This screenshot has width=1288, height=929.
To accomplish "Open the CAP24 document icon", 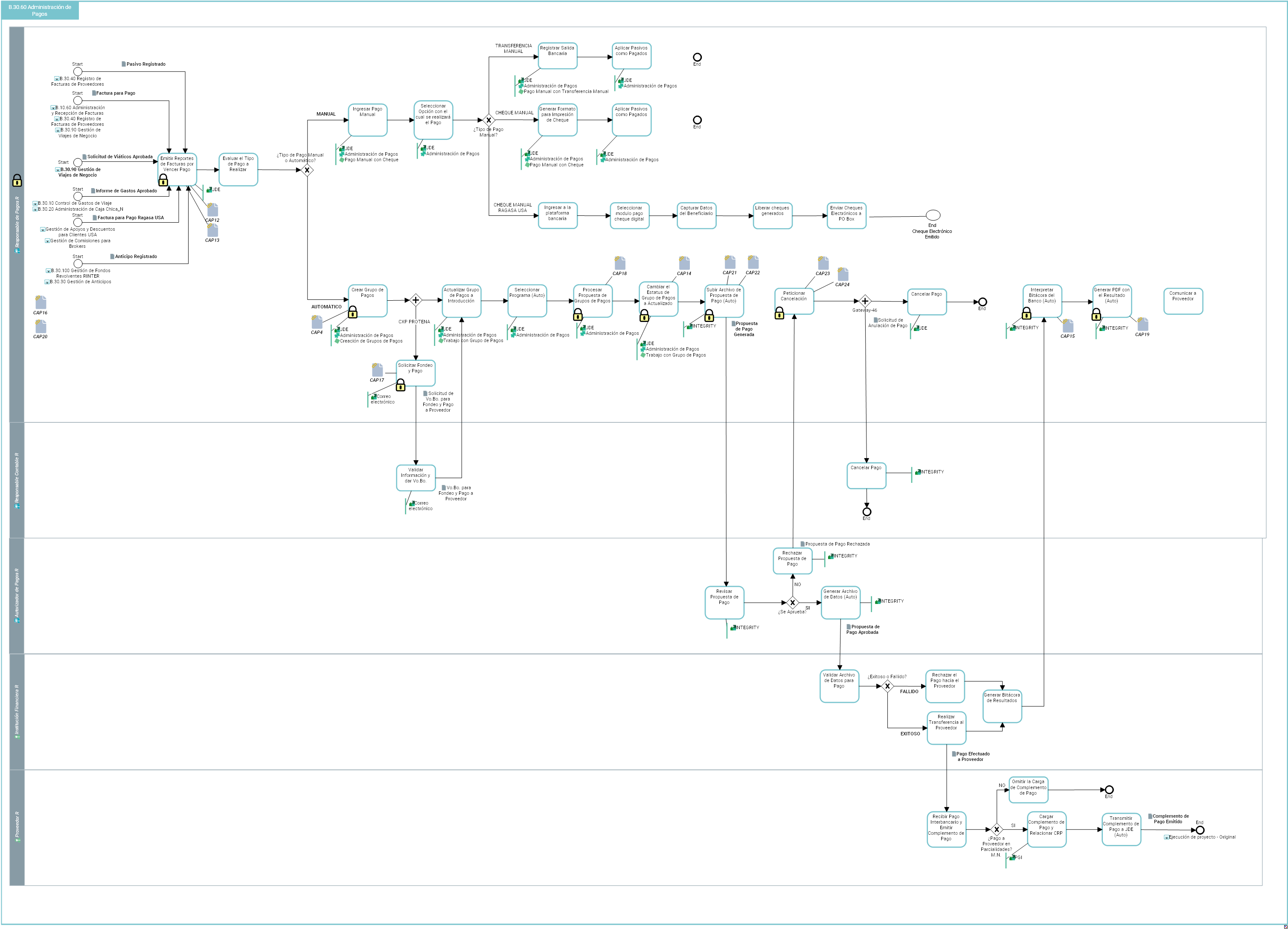I will tap(843, 274).
